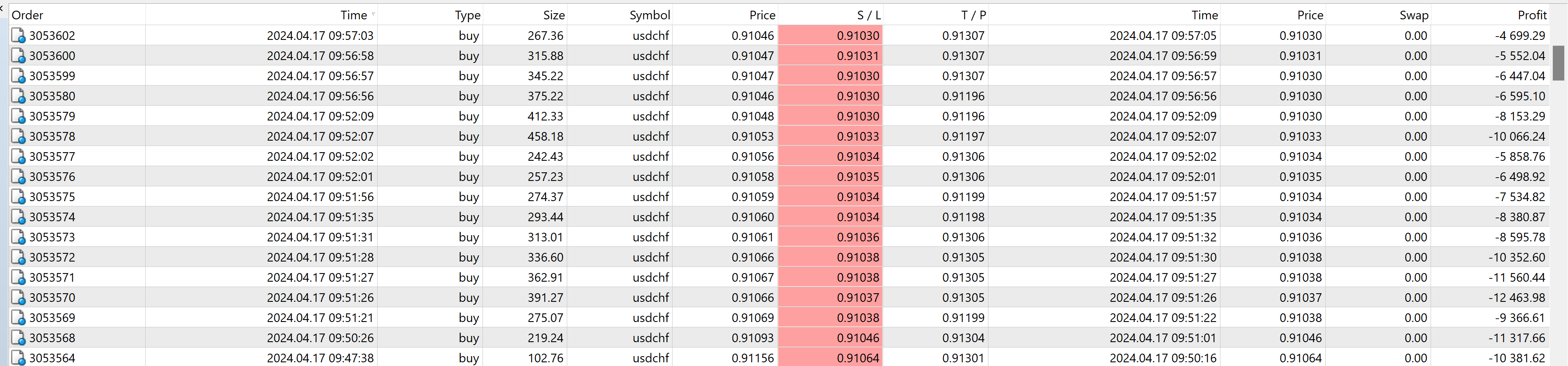The image size is (1568, 366).
Task: Click the sort arrow in Time header
Action: [x=373, y=14]
